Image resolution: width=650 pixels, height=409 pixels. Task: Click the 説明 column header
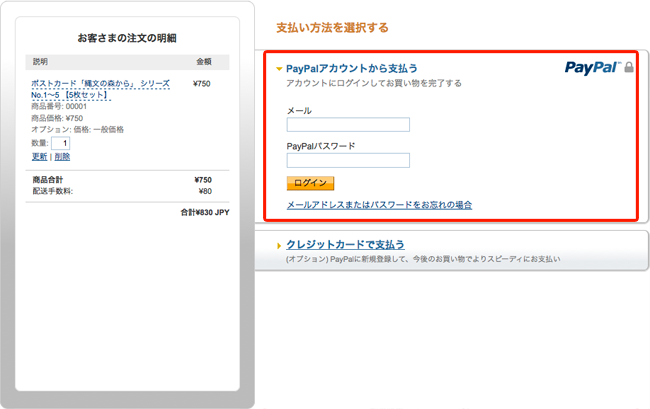40,62
